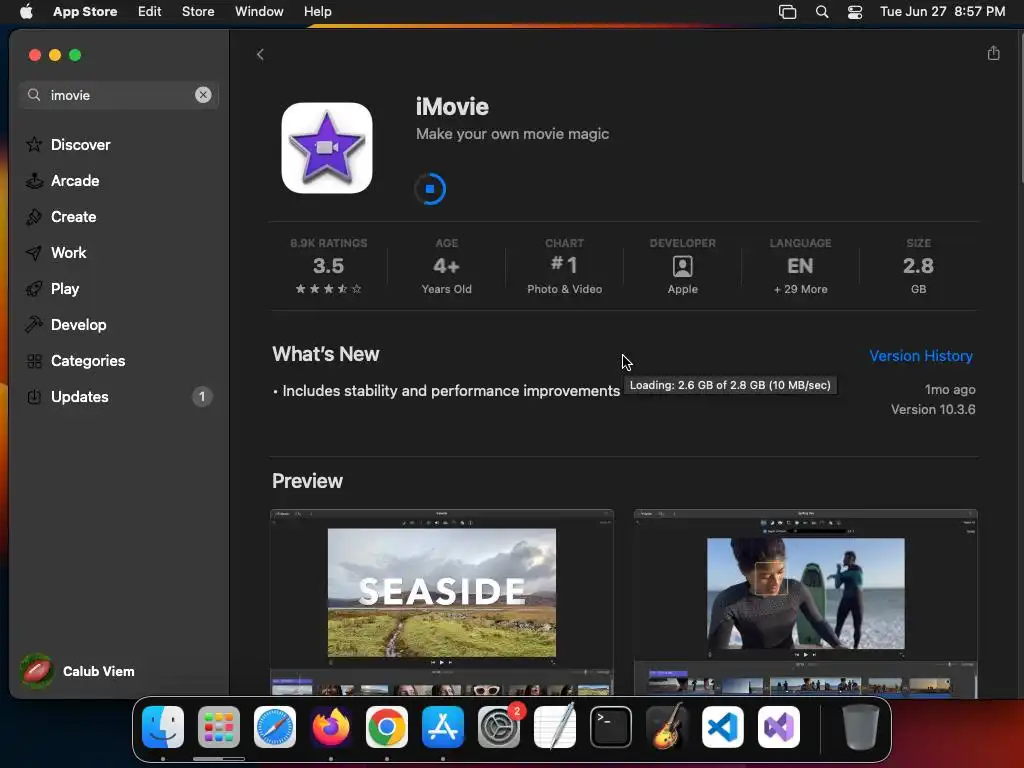Open the Apple developer icon
The height and width of the screenshot is (768, 1024).
[682, 266]
